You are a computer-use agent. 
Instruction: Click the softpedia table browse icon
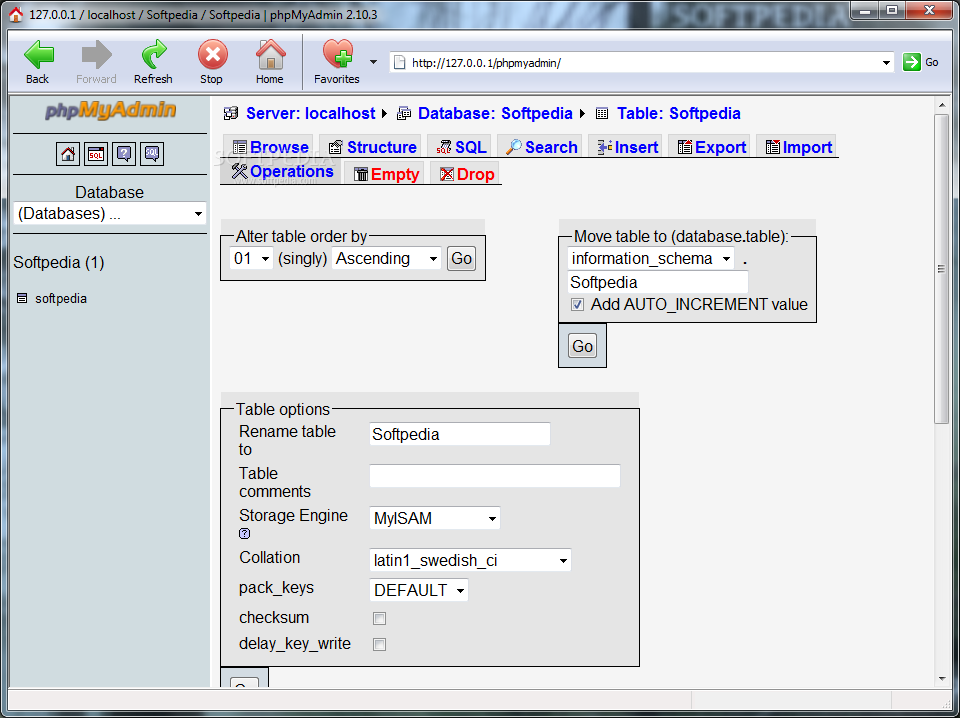click(x=22, y=299)
